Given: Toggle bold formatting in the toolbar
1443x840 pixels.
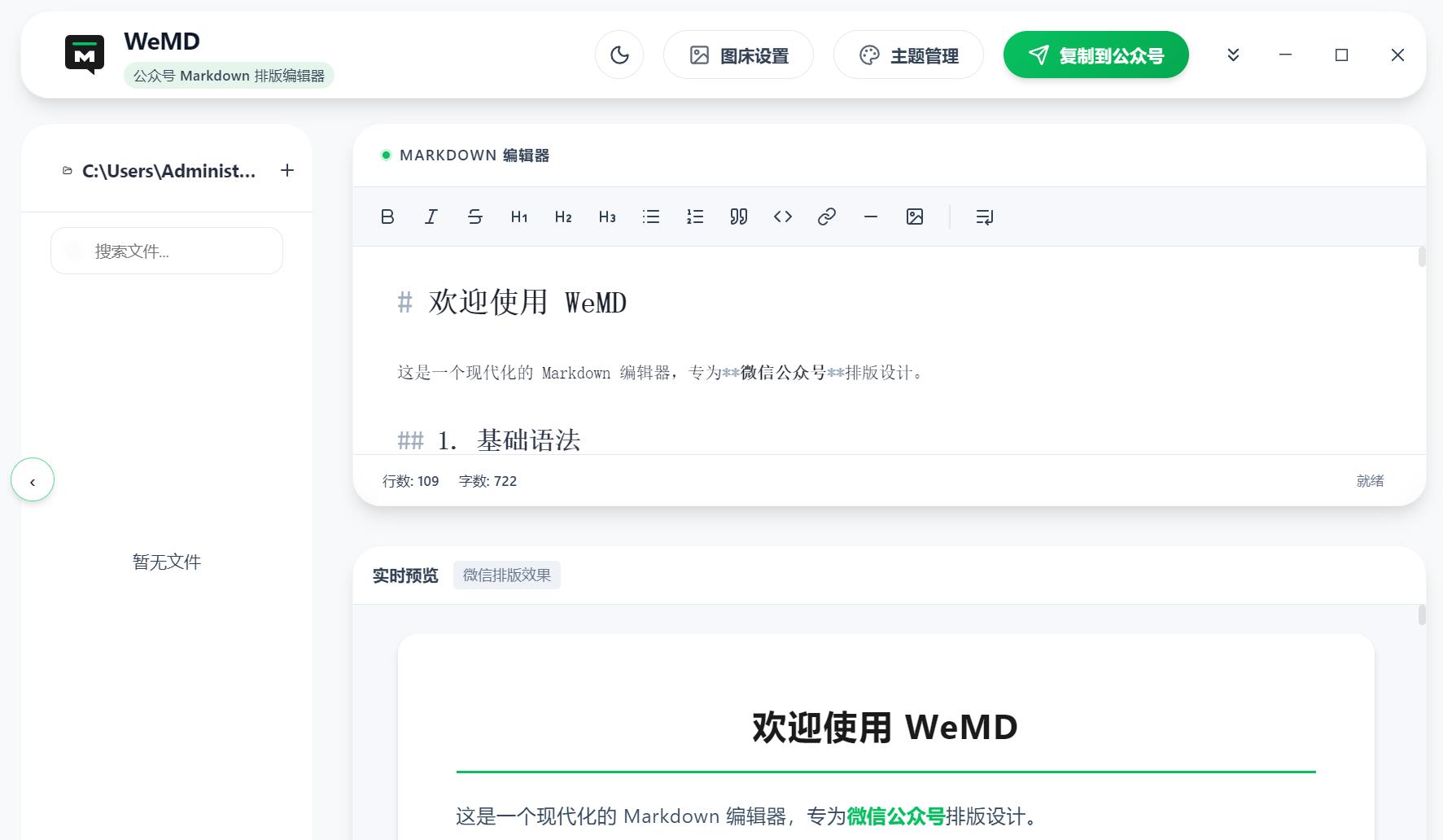Looking at the screenshot, I should tap(387, 217).
